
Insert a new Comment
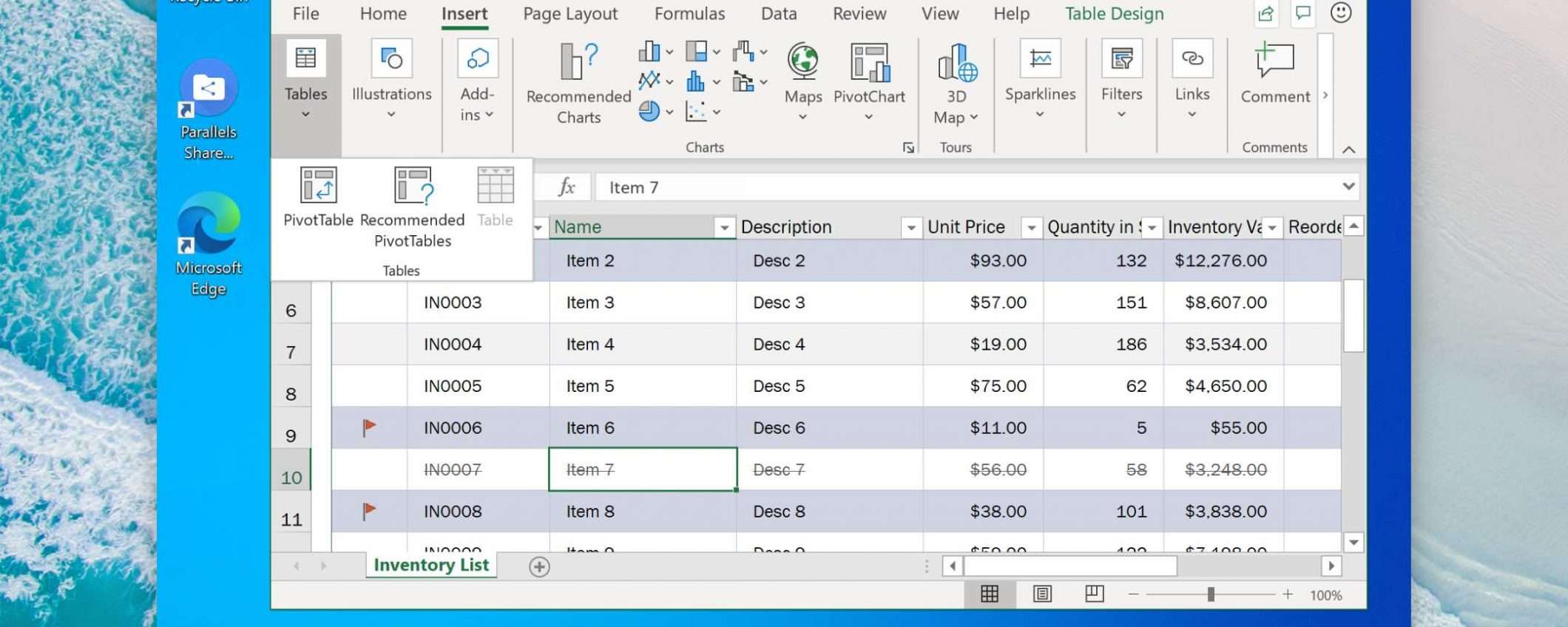point(1274,62)
